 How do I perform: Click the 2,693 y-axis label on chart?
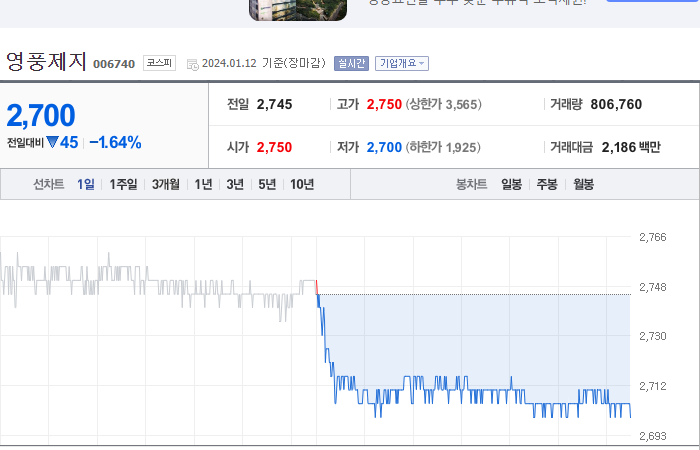click(x=653, y=436)
